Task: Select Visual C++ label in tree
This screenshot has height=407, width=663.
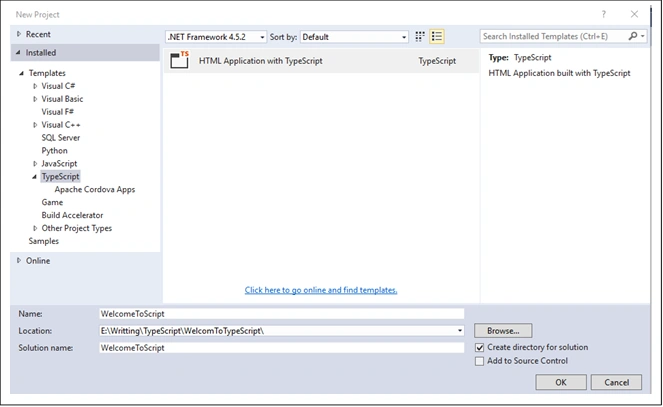Action: point(61,125)
